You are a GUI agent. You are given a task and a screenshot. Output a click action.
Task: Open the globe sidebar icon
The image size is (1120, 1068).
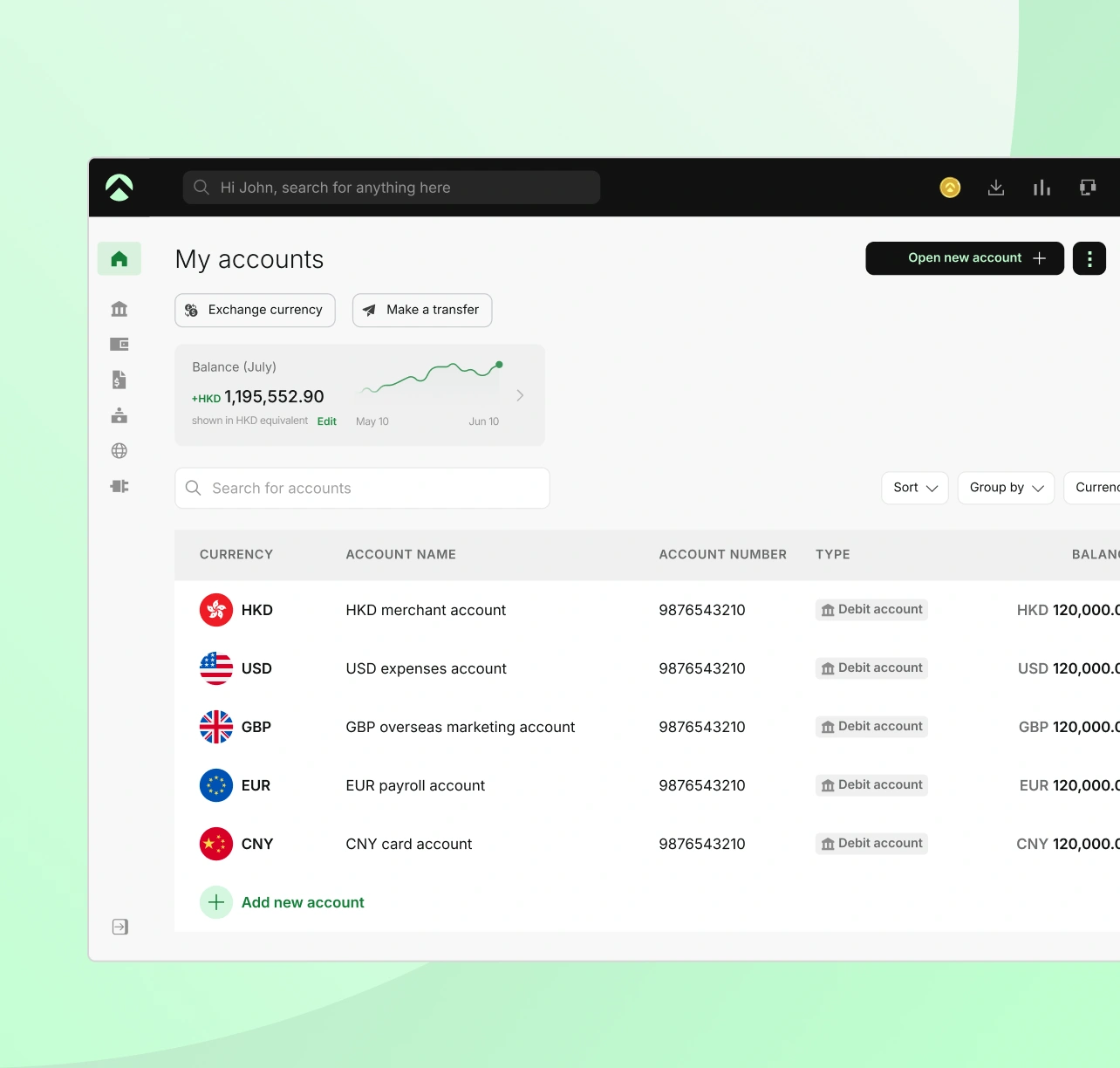120,451
